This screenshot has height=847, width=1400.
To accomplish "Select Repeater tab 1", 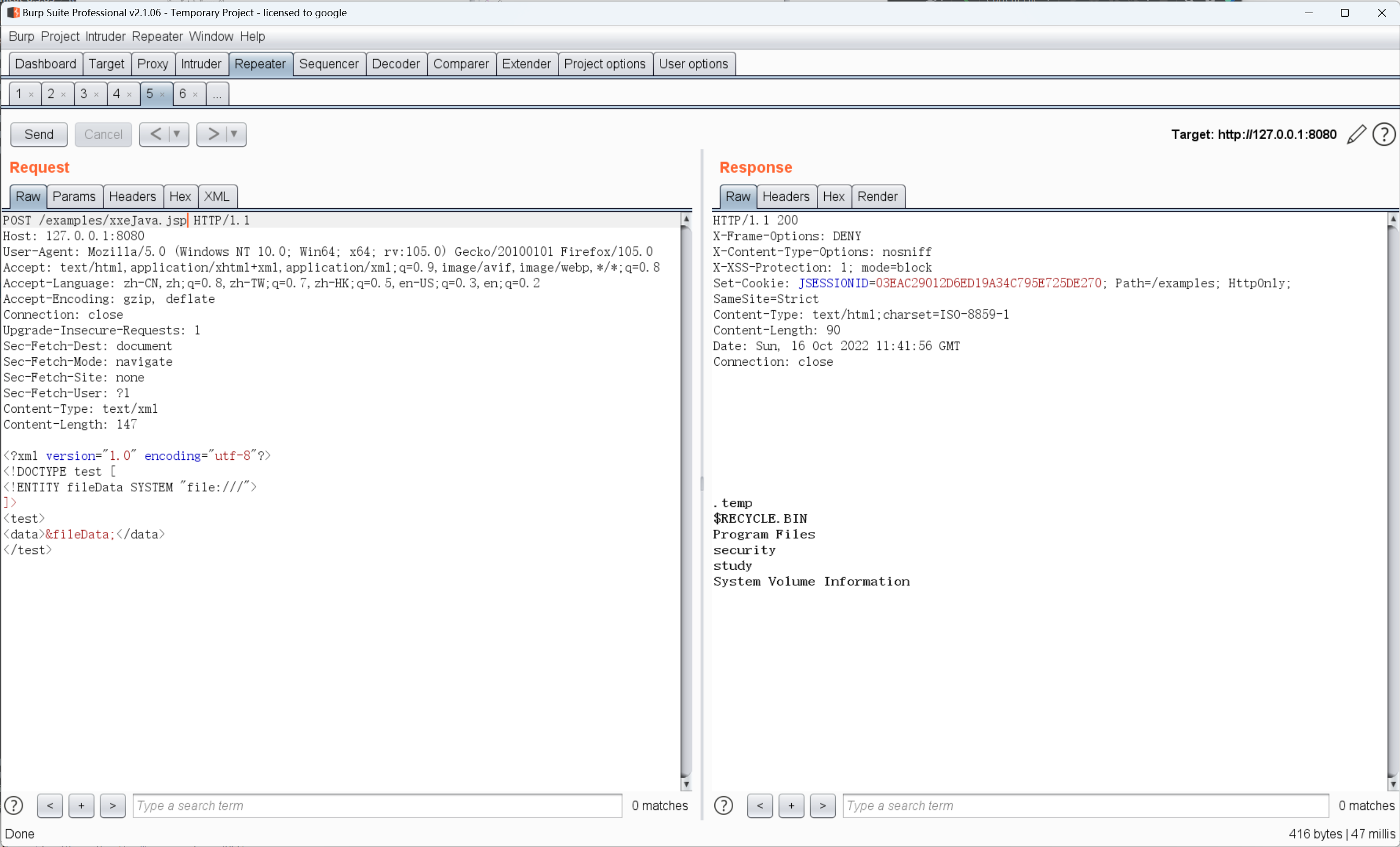I will coord(19,94).
